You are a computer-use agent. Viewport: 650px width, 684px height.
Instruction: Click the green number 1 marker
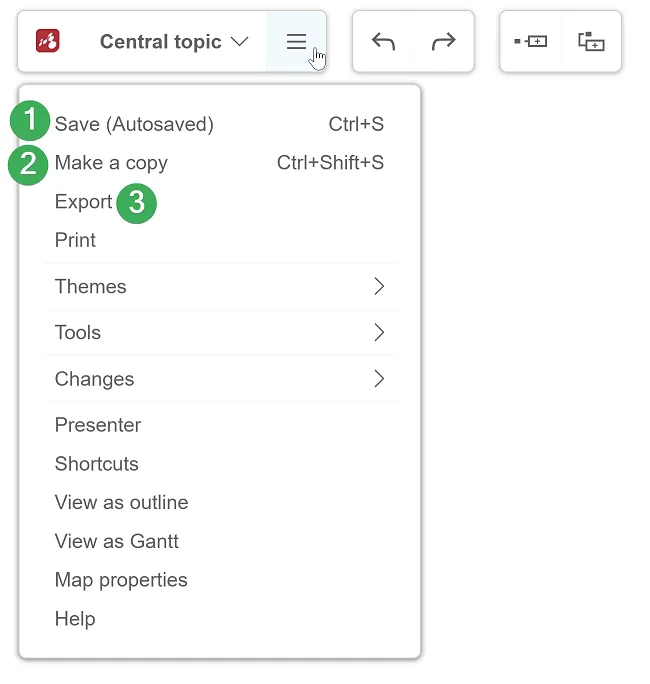click(30, 120)
